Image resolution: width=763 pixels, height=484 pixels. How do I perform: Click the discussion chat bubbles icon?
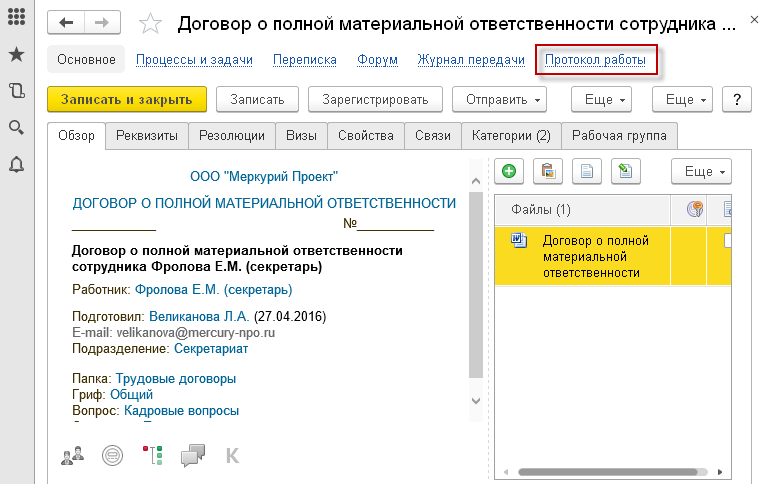[192, 456]
